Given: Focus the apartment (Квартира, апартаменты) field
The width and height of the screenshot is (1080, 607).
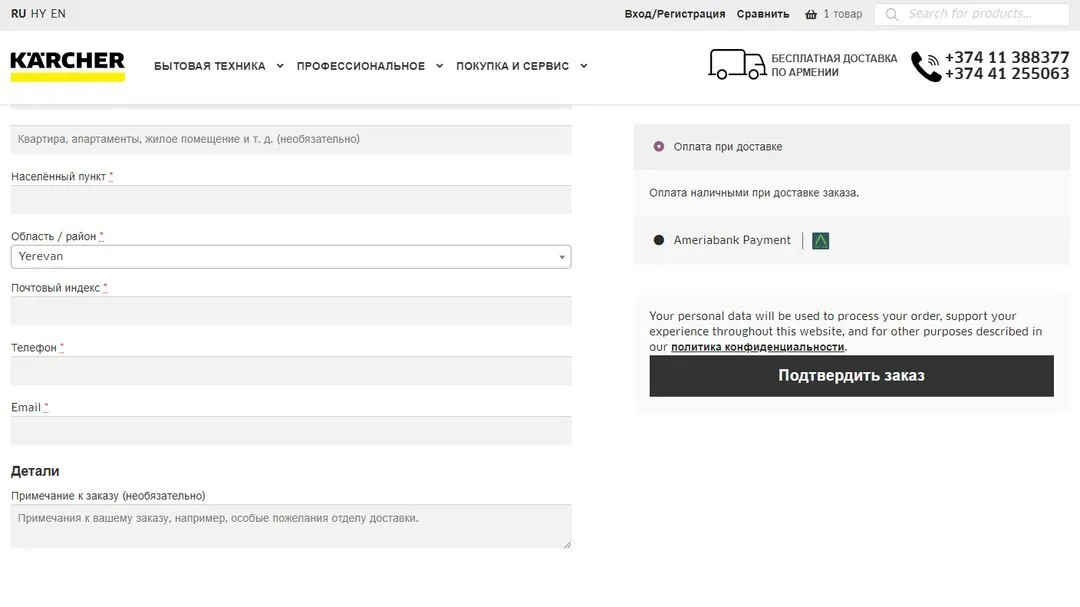Looking at the screenshot, I should (291, 139).
